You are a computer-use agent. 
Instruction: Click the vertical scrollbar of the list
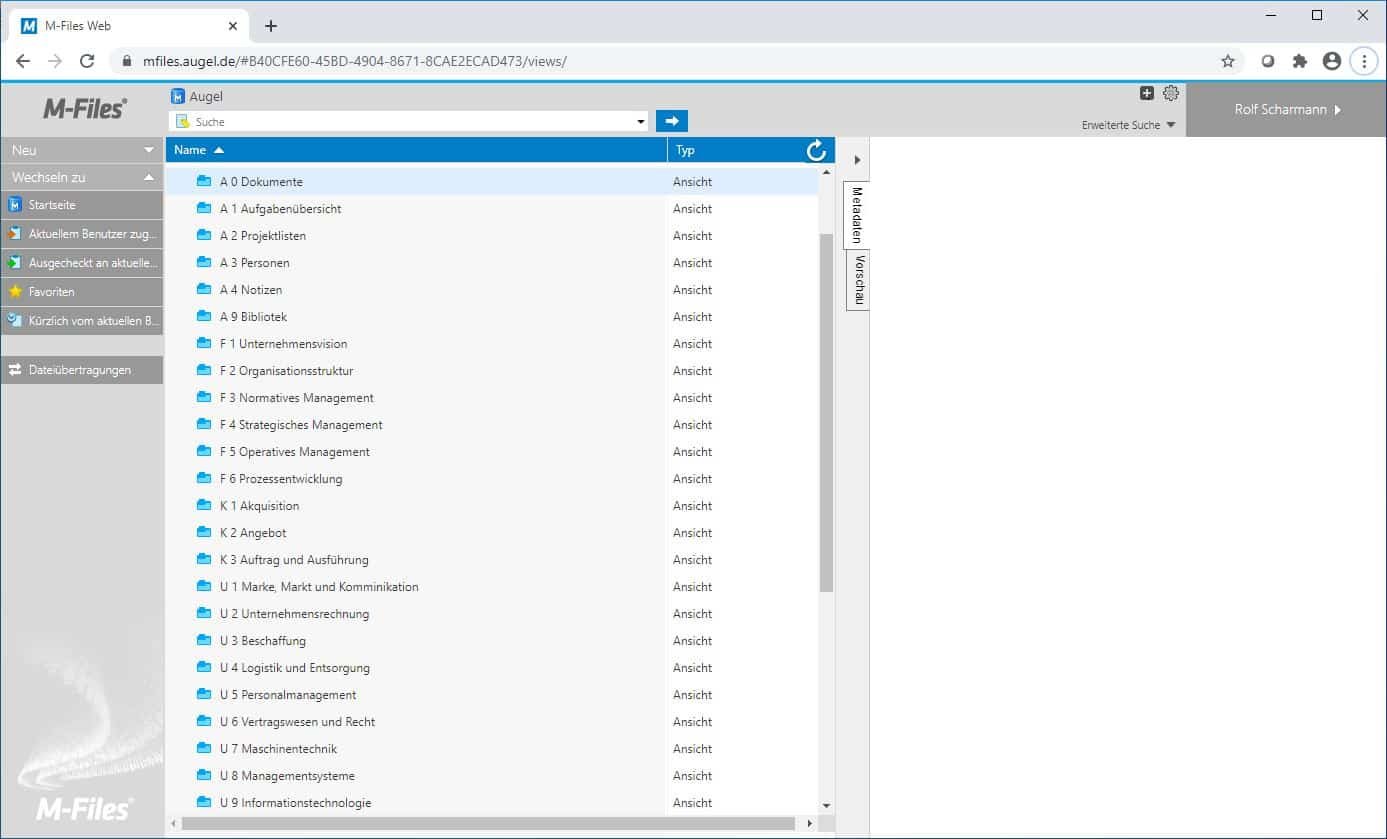pyautogui.click(x=826, y=410)
